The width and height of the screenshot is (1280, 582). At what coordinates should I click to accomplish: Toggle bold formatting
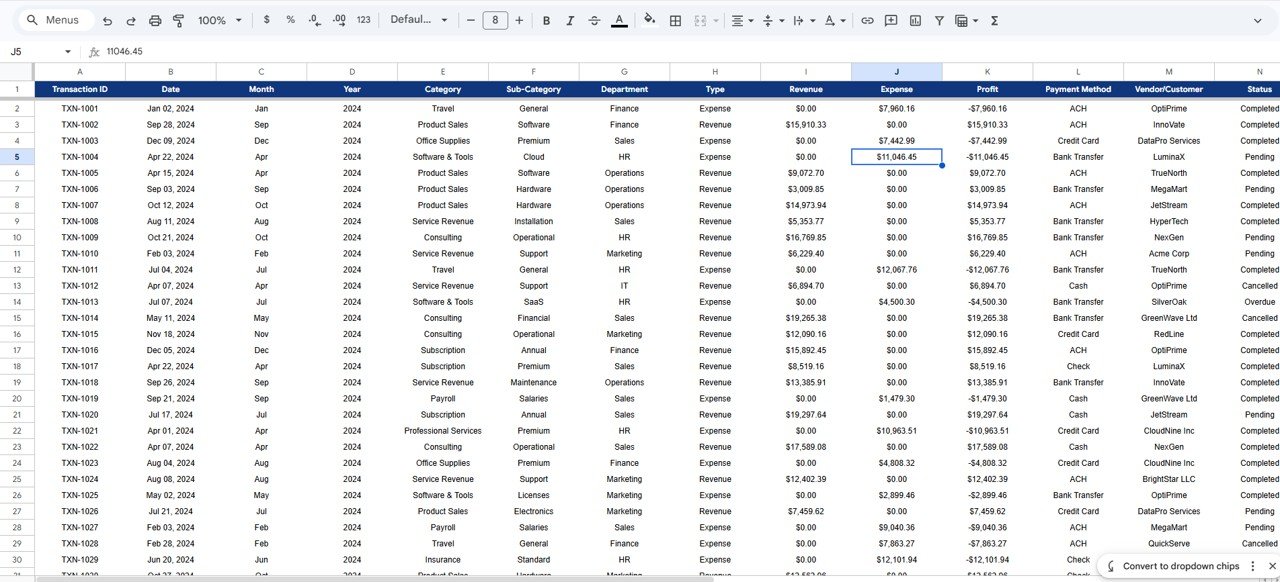[x=546, y=20]
